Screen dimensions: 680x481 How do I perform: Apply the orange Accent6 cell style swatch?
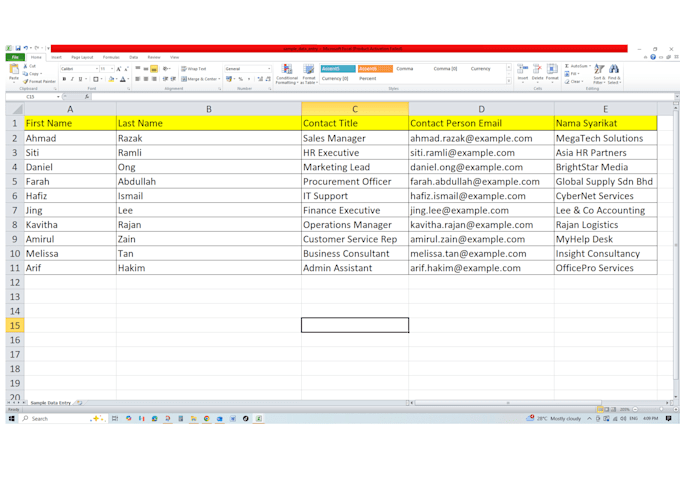pos(375,69)
